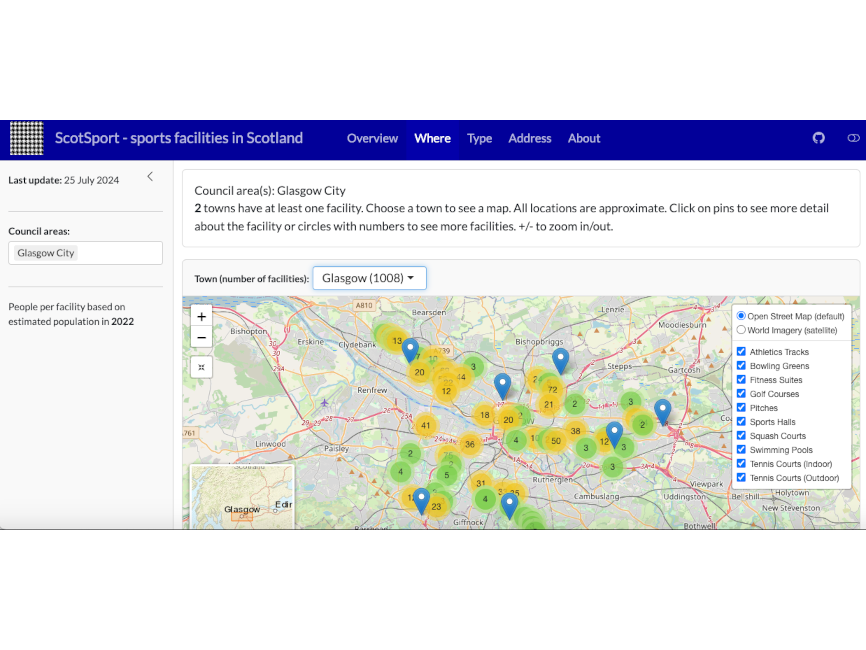Click the blue pin beside cluster 18
Viewport: 866px width, 650px height.
point(502,385)
